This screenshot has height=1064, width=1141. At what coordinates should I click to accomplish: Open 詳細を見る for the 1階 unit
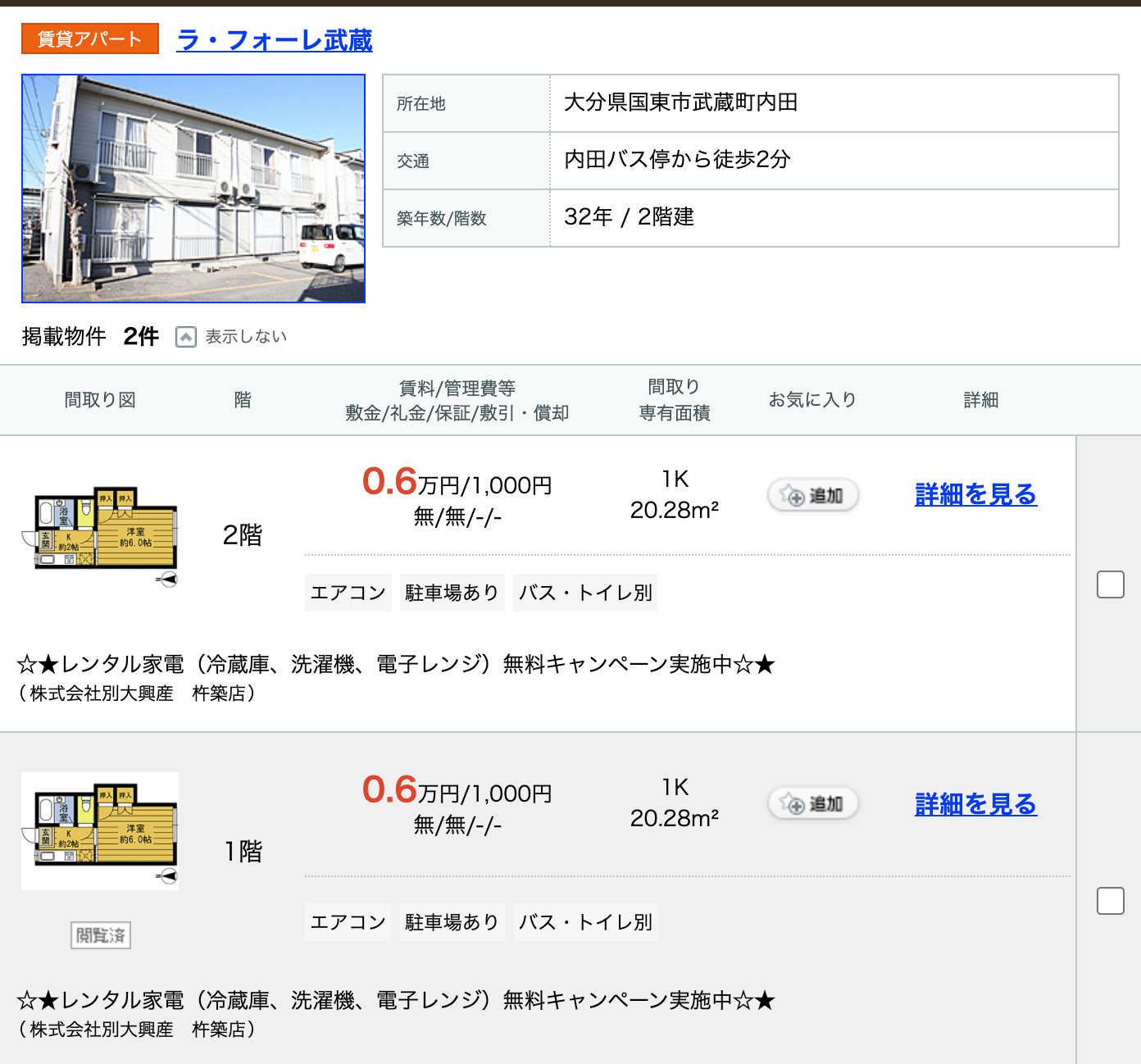[975, 804]
